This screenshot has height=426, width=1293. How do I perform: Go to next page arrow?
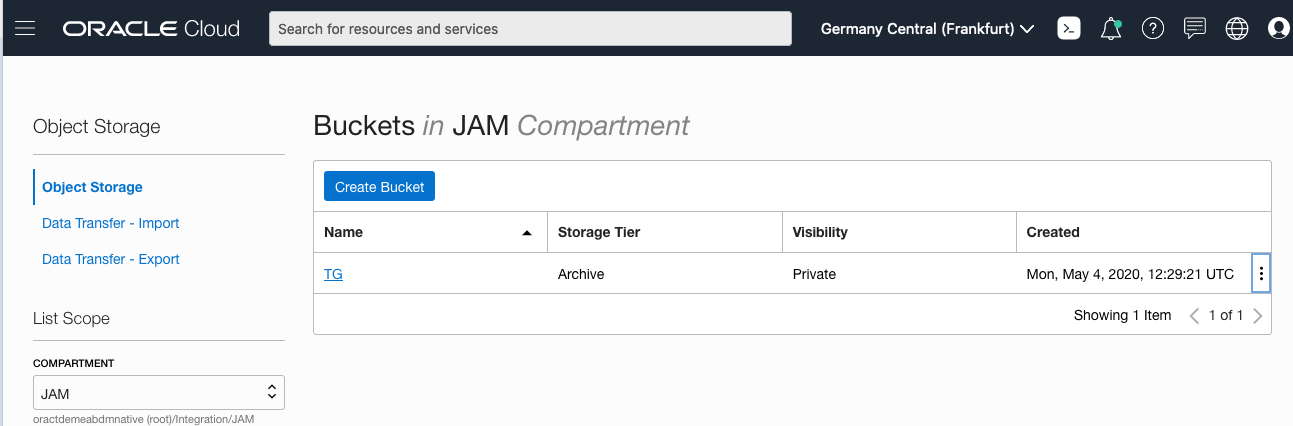[1257, 316]
